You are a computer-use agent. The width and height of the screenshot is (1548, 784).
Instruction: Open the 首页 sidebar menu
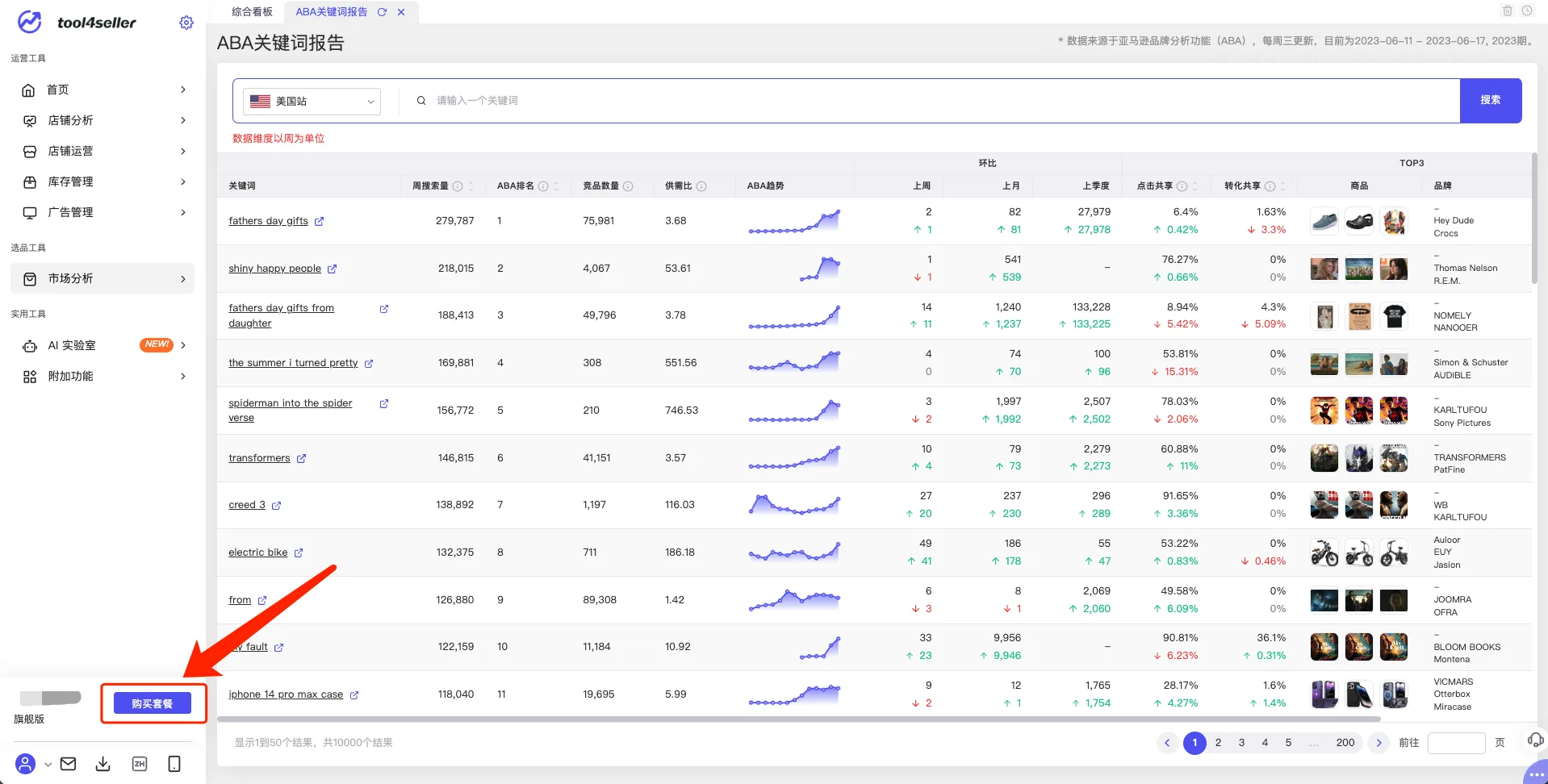pos(103,90)
